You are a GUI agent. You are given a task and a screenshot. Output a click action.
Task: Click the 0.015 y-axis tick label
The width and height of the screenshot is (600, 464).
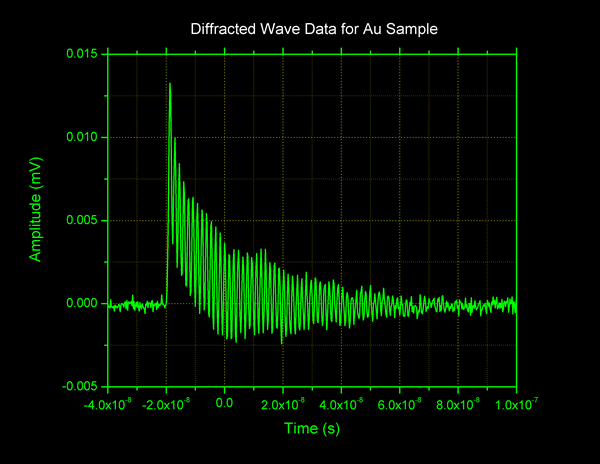point(82,54)
